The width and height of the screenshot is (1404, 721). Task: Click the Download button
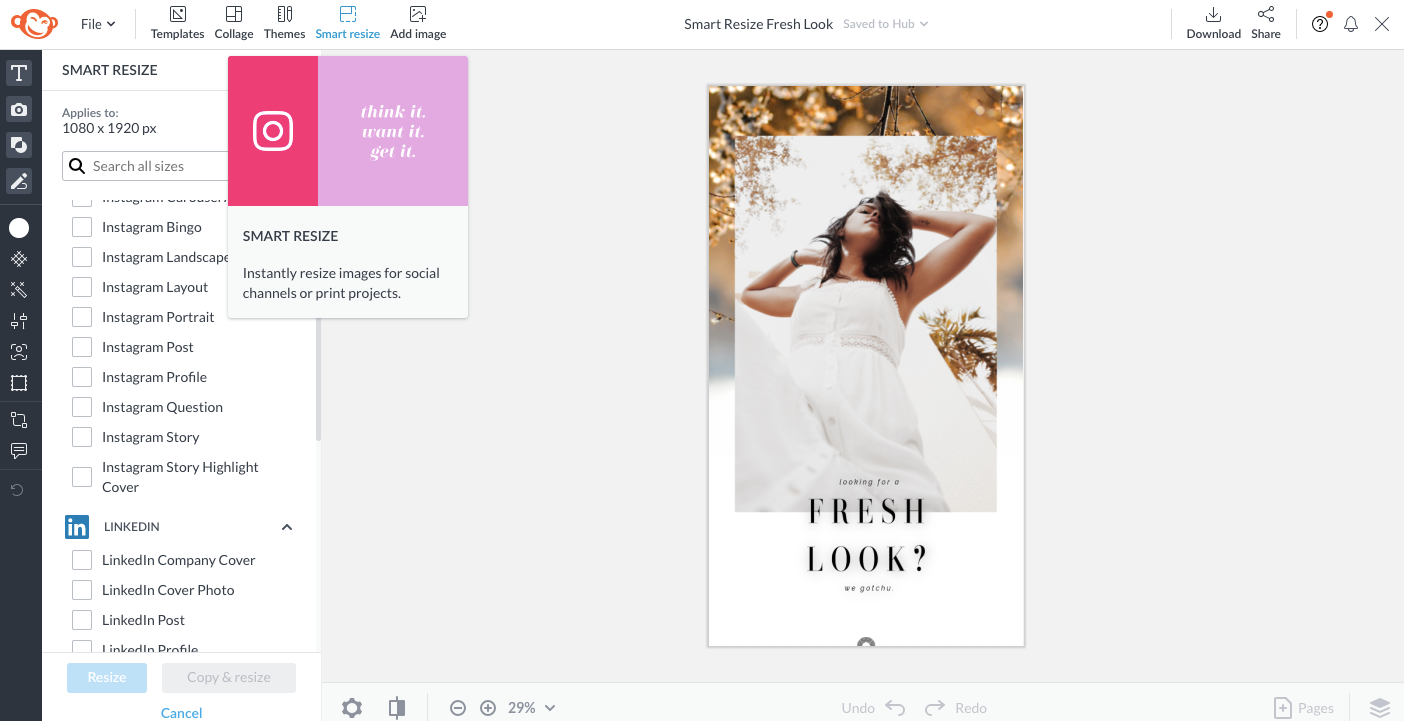[1213, 23]
